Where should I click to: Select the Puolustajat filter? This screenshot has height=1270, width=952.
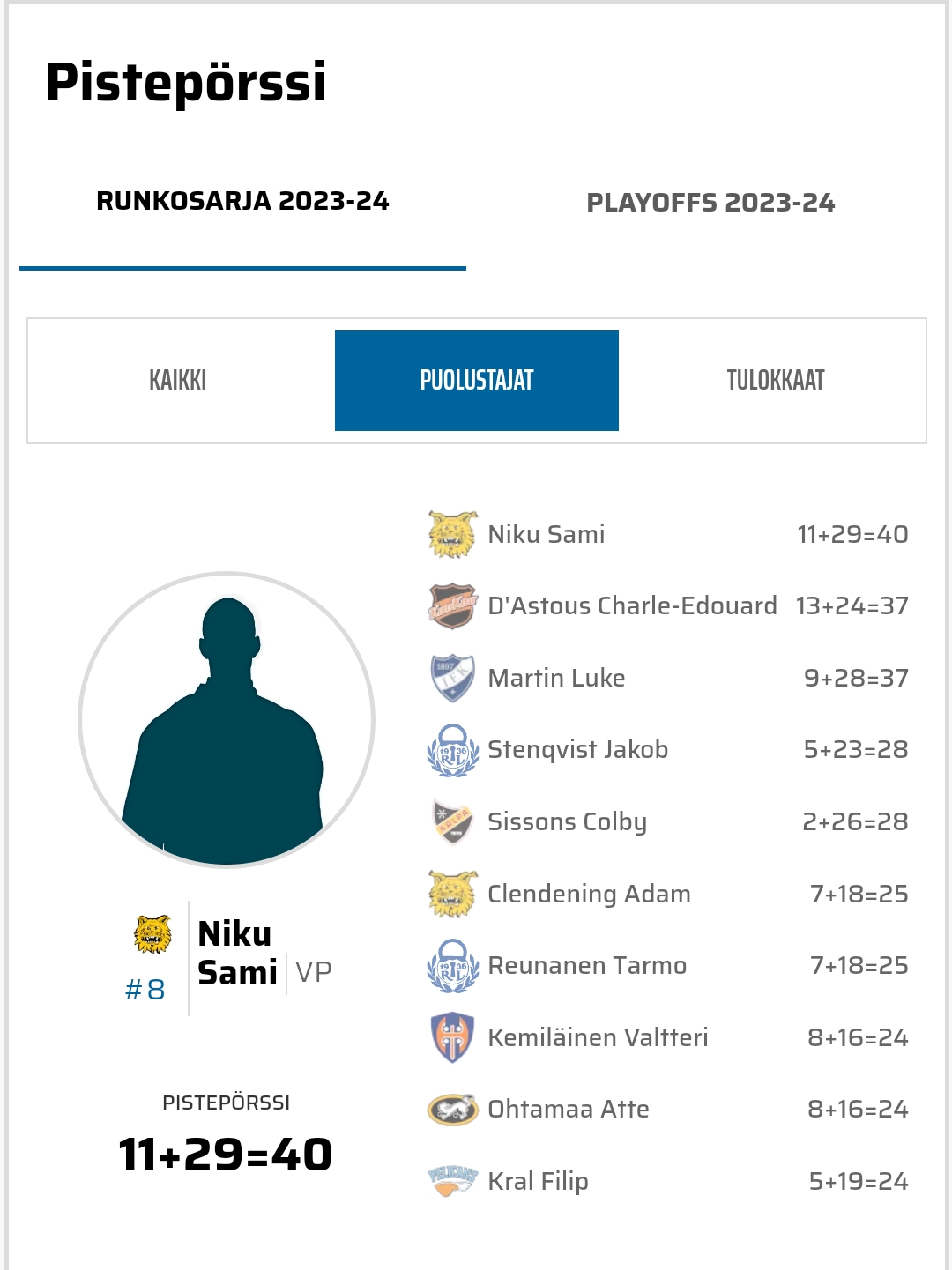point(477,381)
